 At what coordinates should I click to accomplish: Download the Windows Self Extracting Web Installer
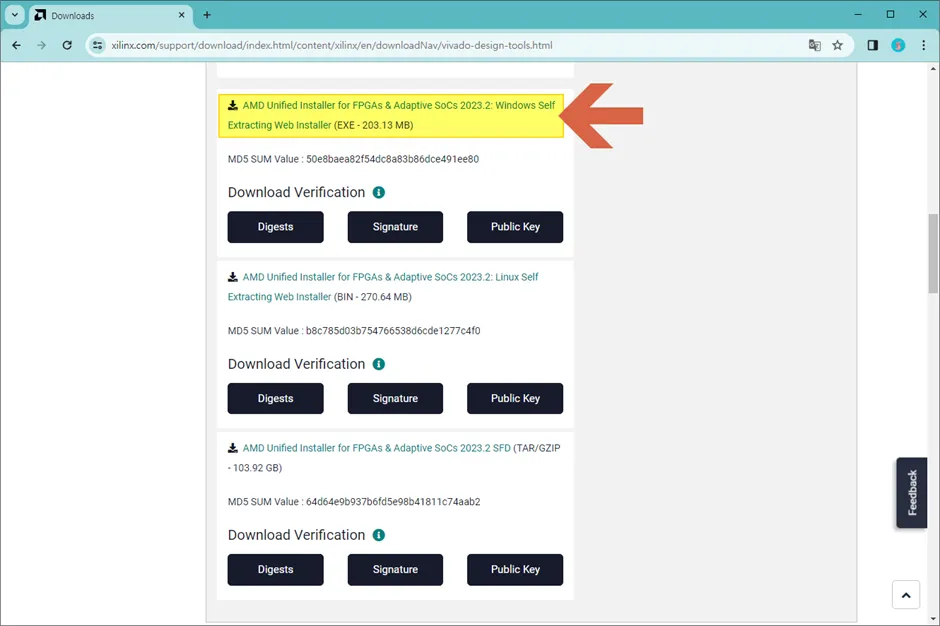[x=391, y=115]
